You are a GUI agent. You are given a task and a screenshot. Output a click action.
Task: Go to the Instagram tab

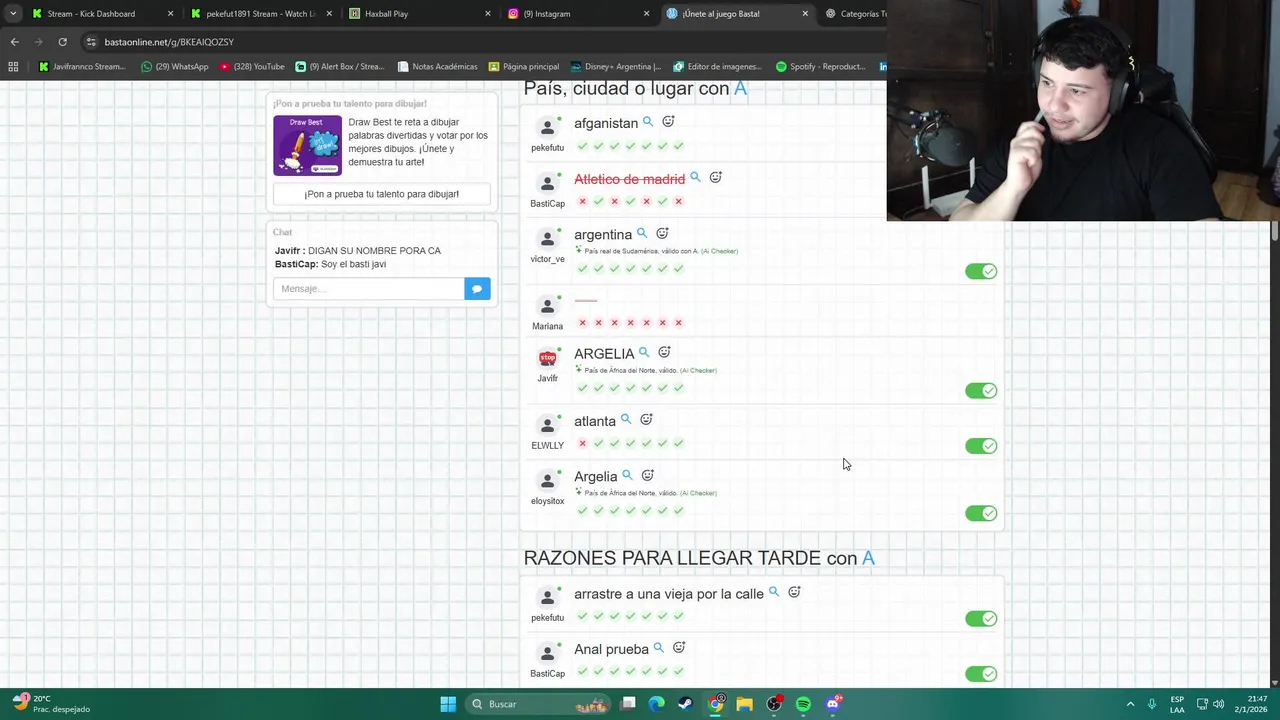pyautogui.click(x=579, y=14)
